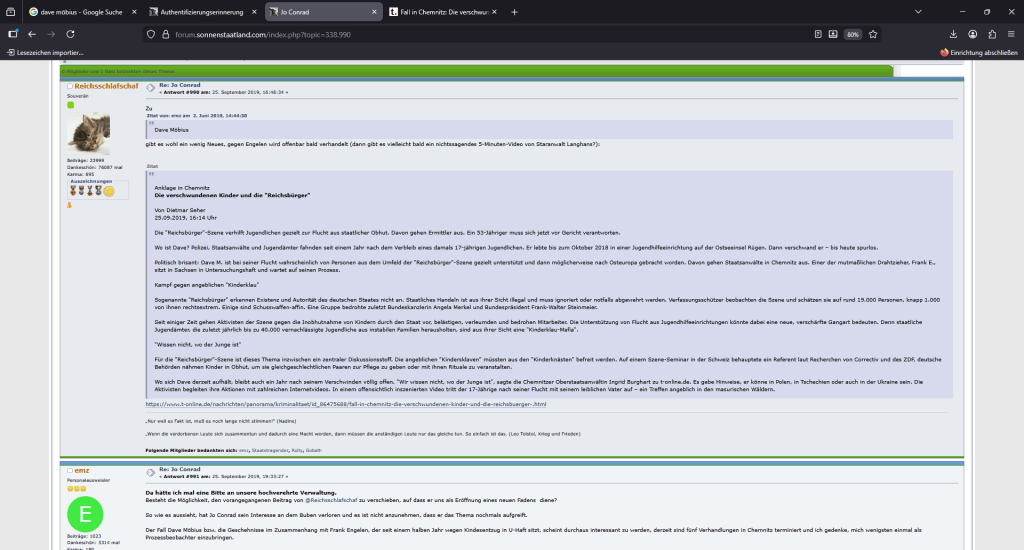
Task: Open the Firefox account icon
Action: pos(974,33)
